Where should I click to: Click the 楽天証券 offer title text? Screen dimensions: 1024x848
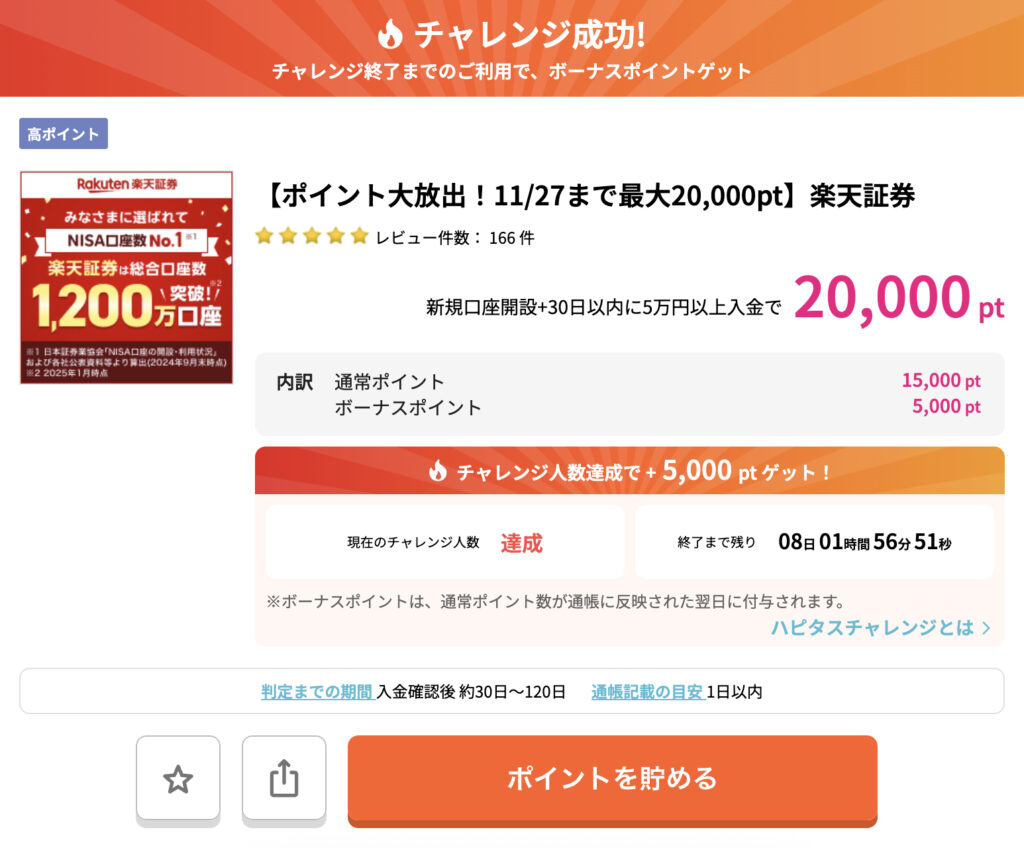click(x=588, y=196)
